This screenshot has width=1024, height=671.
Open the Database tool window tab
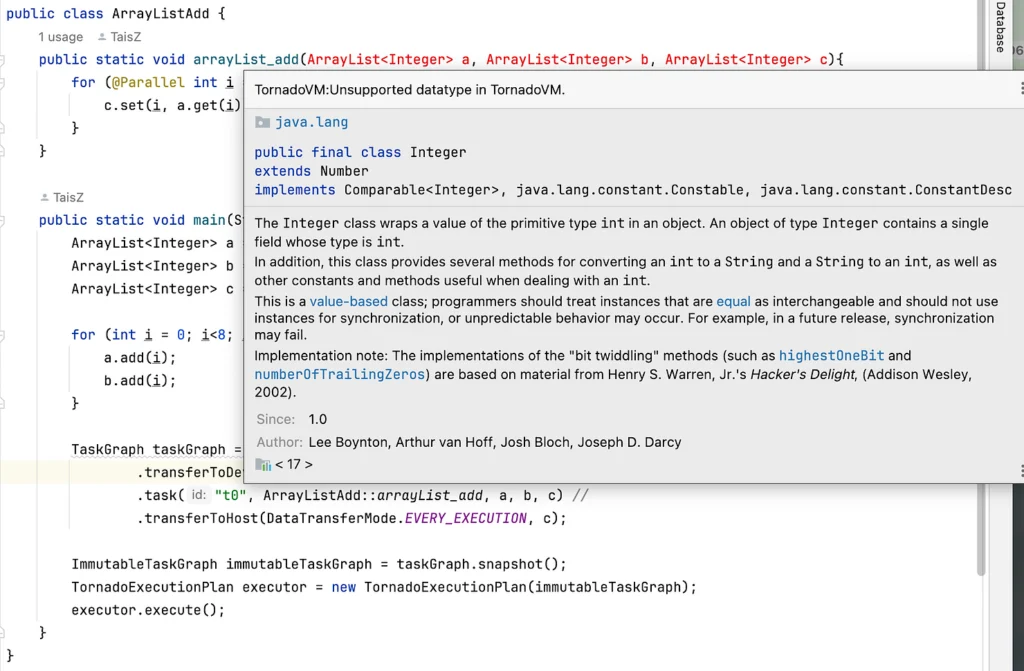tap(1000, 28)
